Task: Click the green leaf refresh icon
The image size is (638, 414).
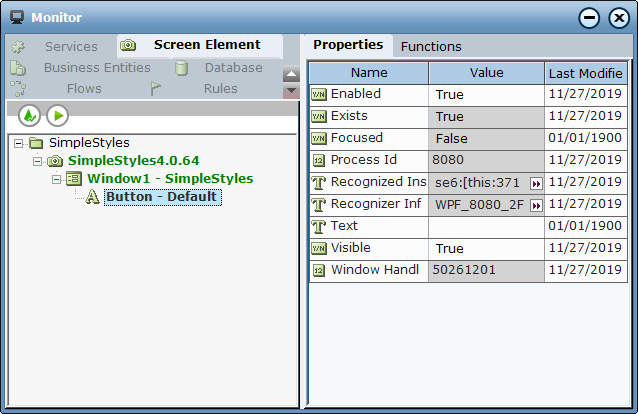Action: (29, 116)
